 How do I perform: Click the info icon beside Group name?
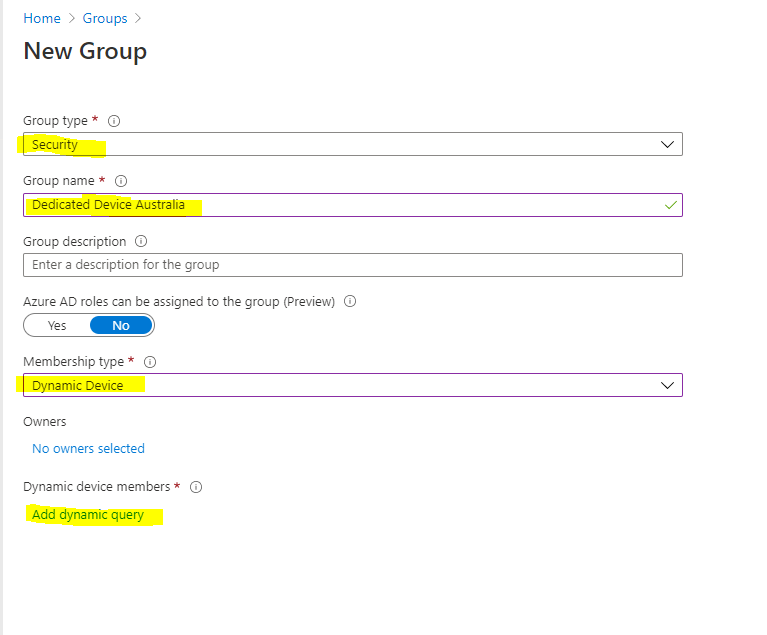point(121,181)
